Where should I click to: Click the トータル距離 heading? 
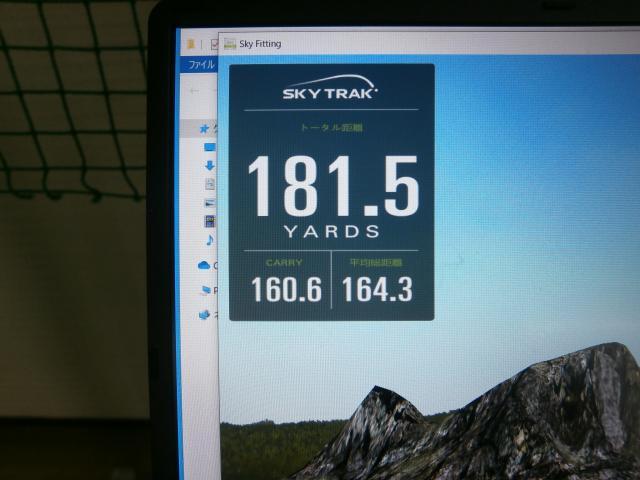[331, 128]
